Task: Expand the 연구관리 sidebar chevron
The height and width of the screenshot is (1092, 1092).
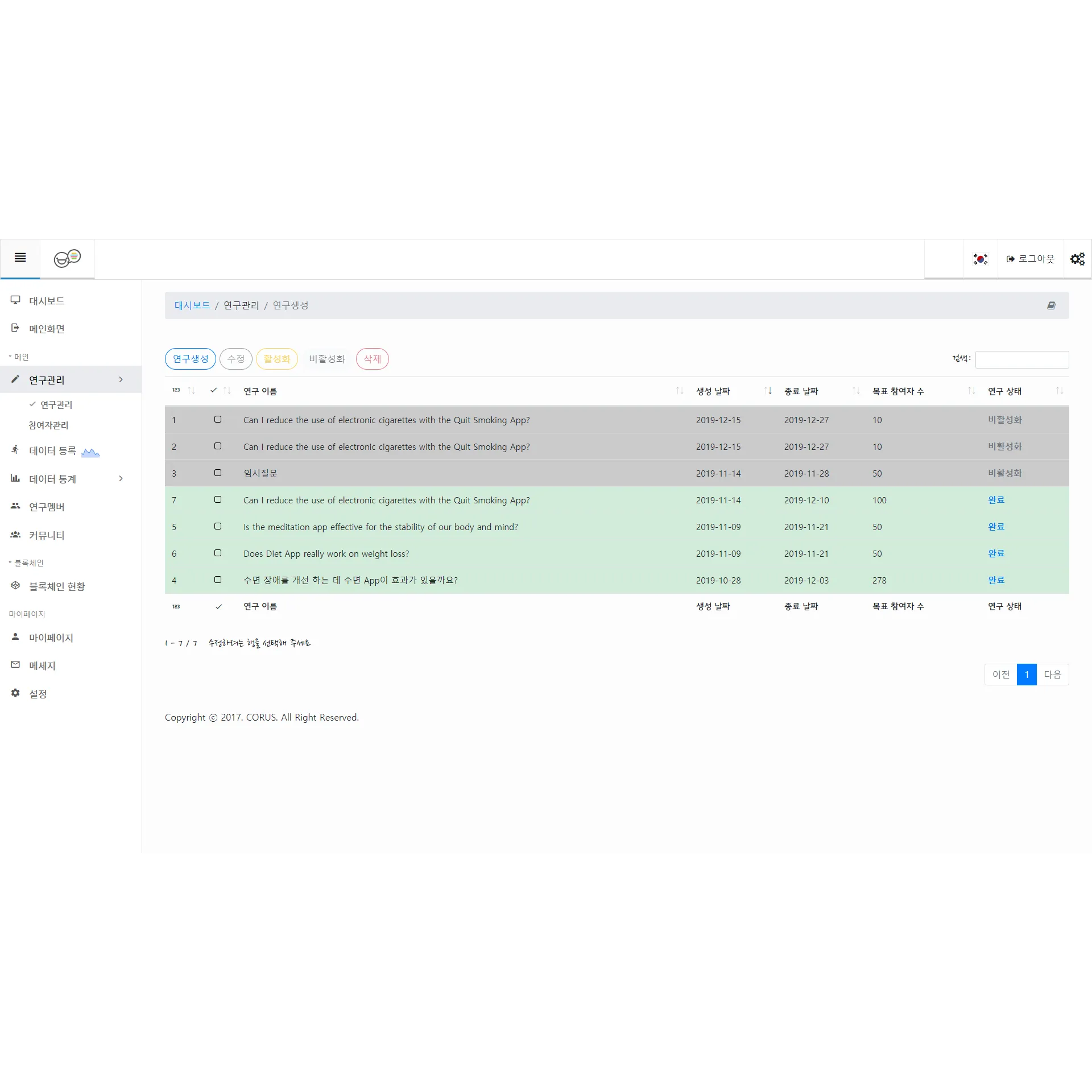Action: 121,379
